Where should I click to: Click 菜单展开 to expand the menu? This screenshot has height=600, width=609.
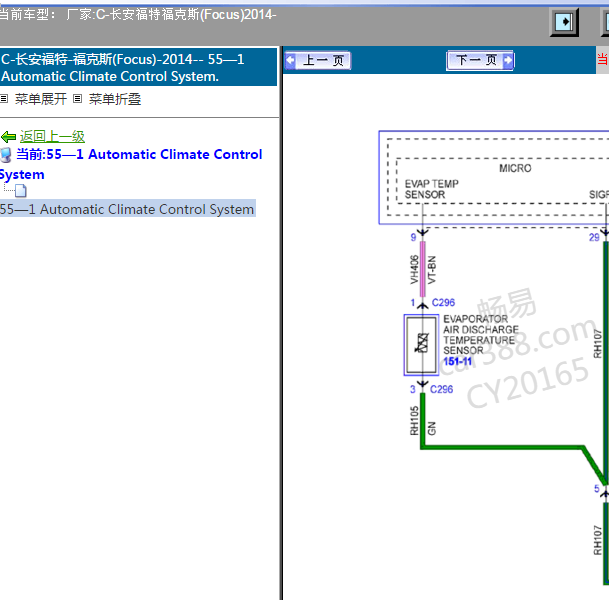coord(41,99)
